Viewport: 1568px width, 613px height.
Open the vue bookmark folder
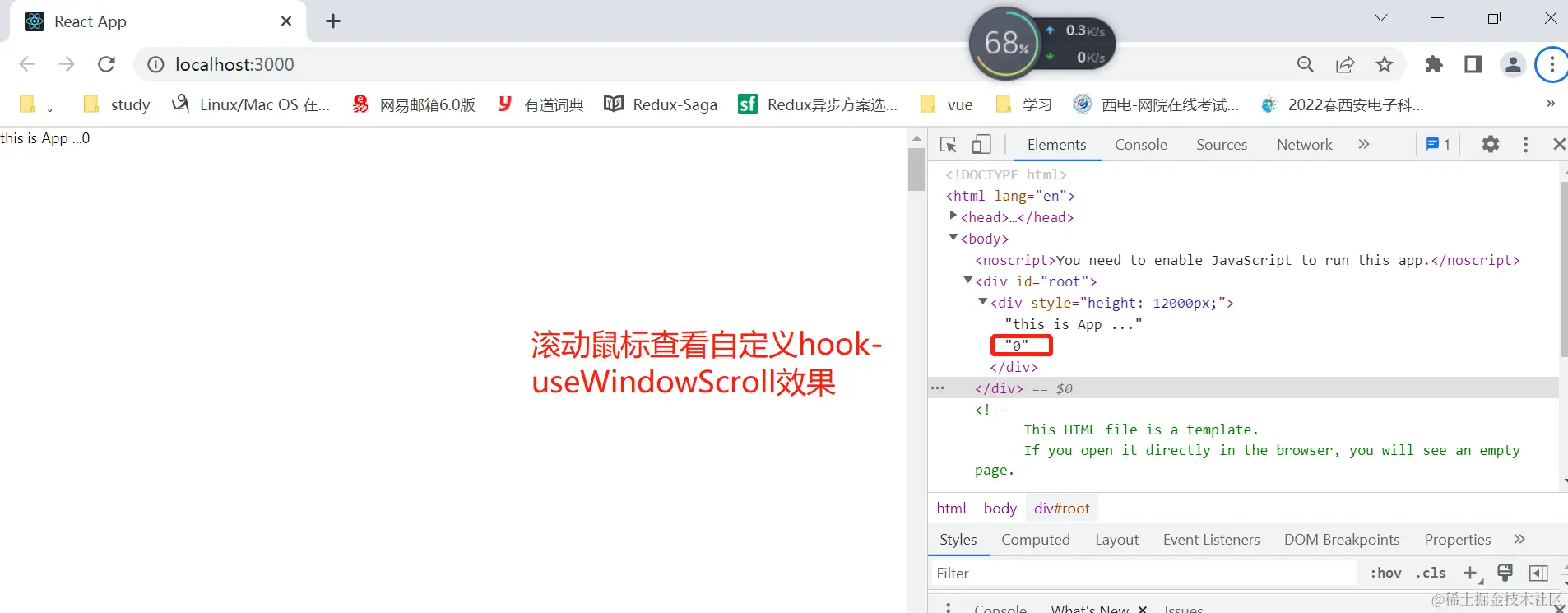tap(946, 104)
